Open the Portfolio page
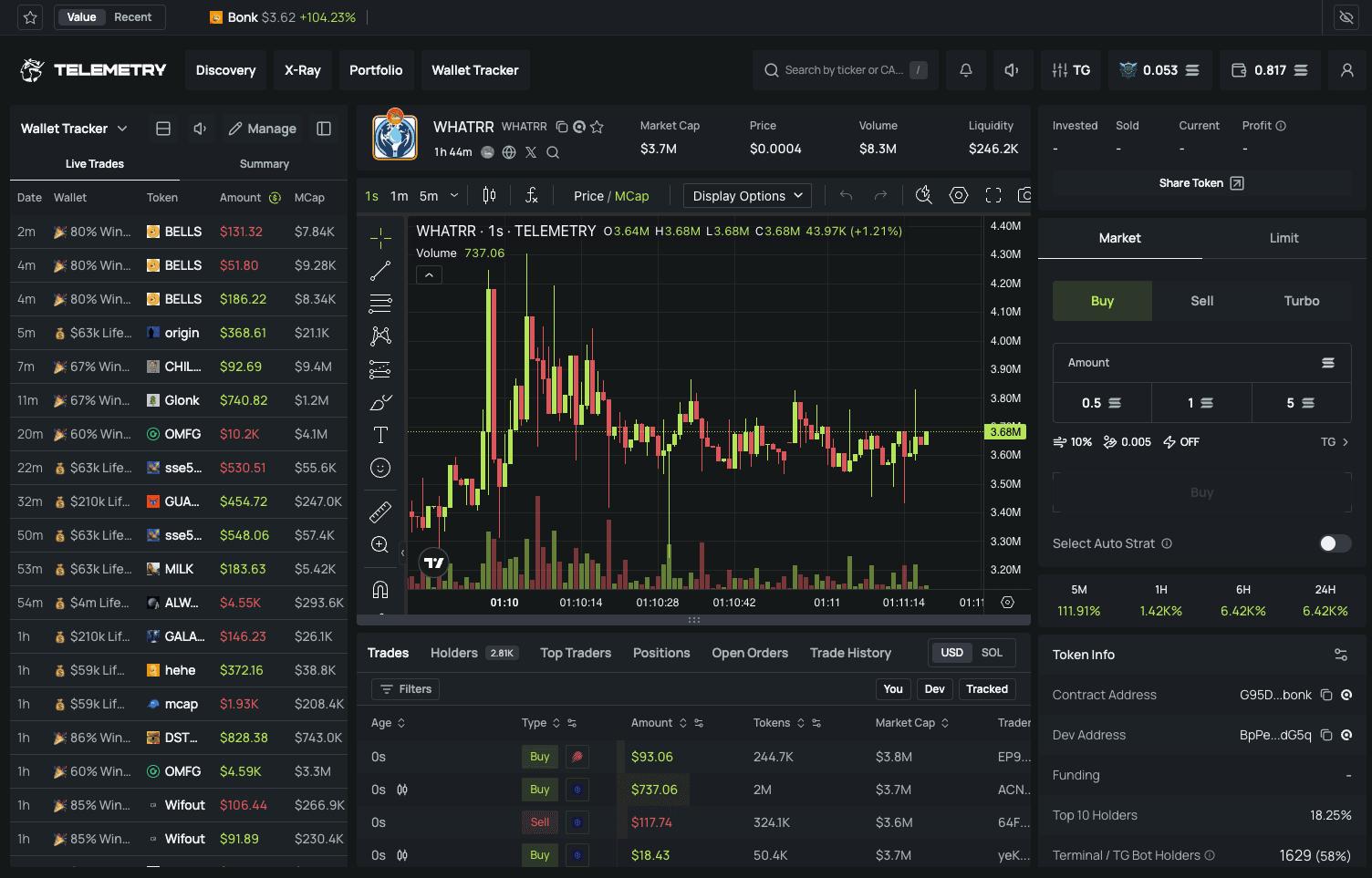 pyautogui.click(x=376, y=70)
